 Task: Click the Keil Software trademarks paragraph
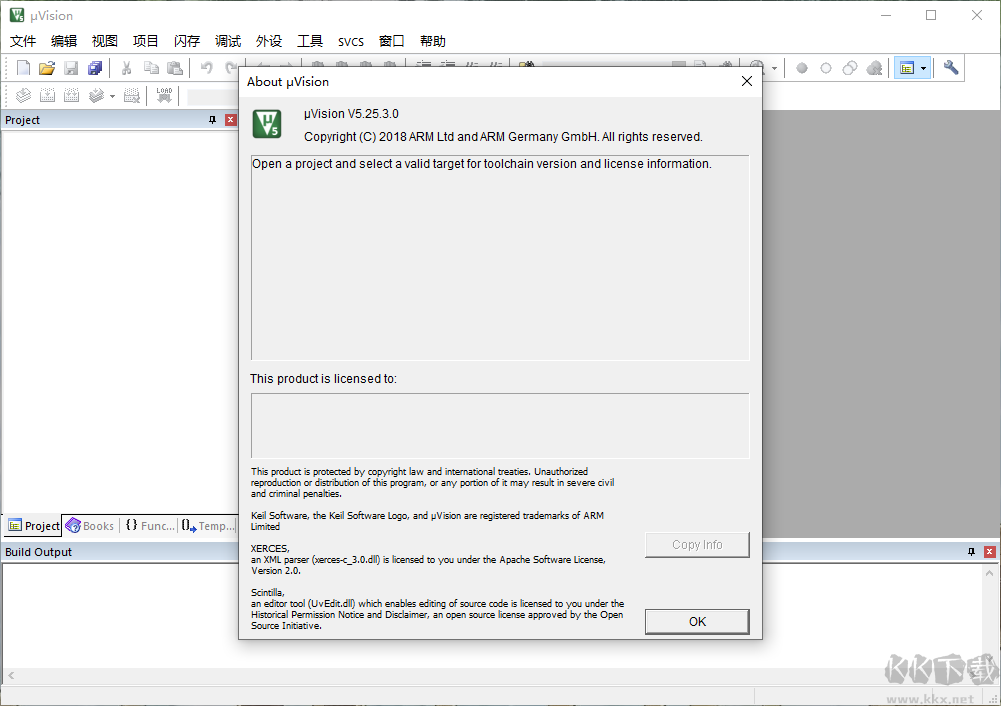pyautogui.click(x=427, y=521)
